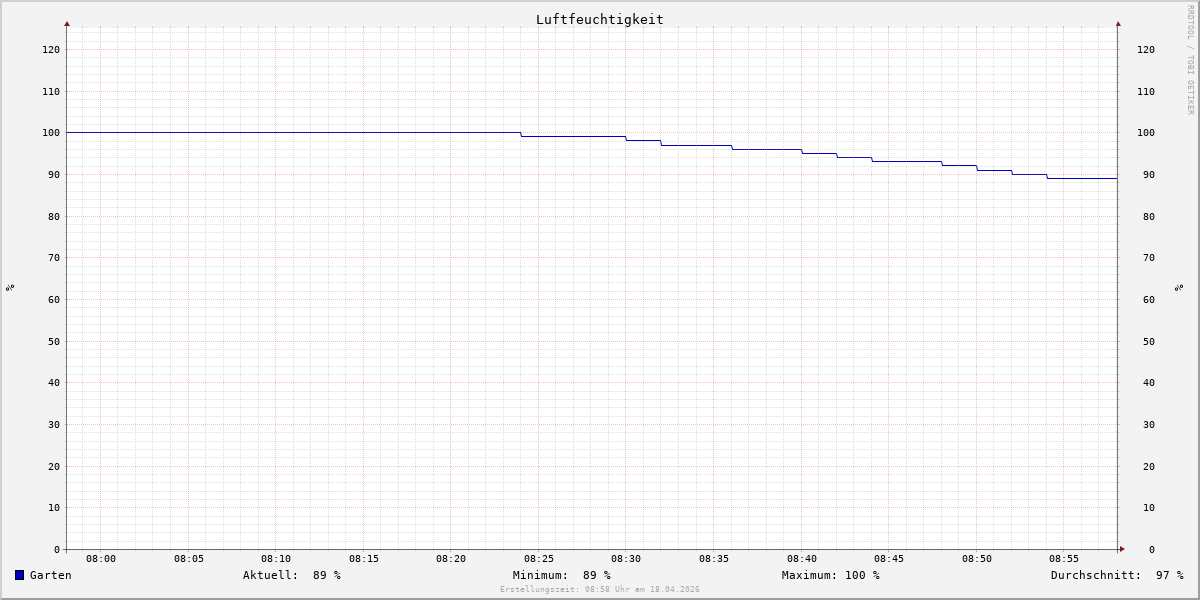Screen dimensions: 1200x600
Task: Click the 08:00 time axis label
Action: tap(101, 559)
